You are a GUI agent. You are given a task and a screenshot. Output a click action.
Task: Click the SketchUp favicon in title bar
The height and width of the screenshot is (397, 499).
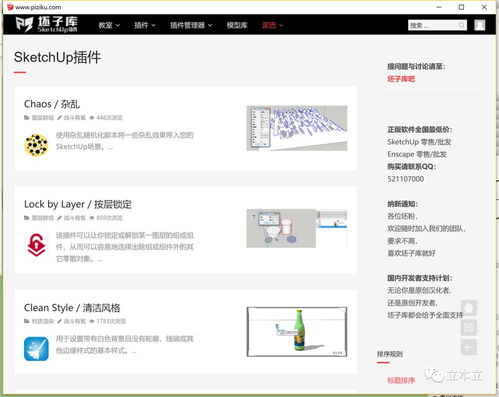pos(10,7)
